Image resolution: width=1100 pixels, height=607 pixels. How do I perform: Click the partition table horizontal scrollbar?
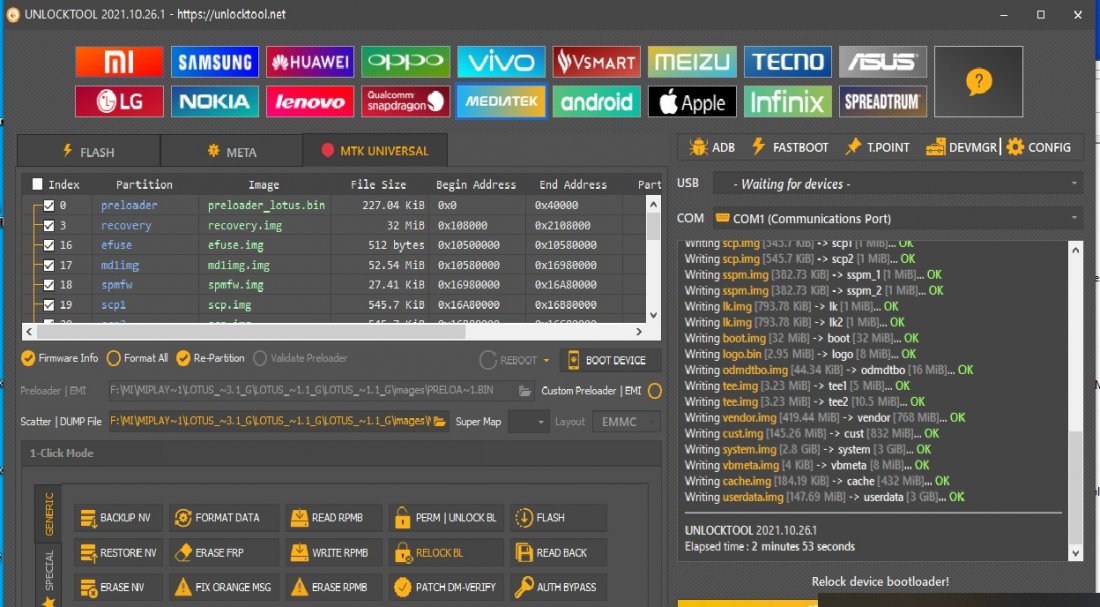[x=334, y=332]
